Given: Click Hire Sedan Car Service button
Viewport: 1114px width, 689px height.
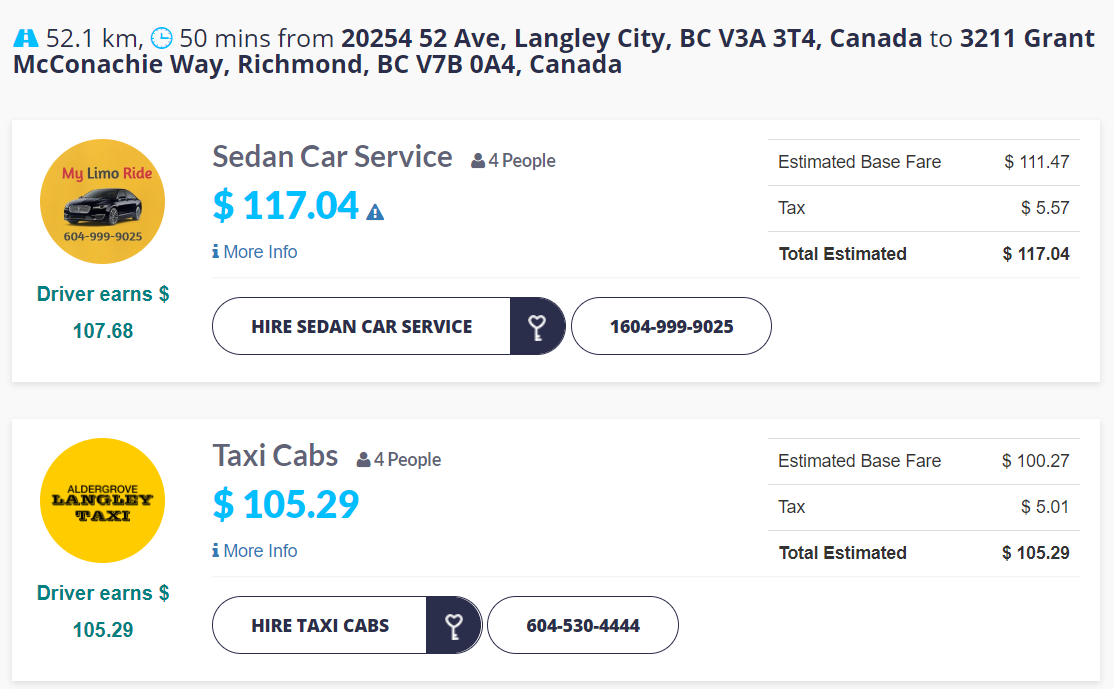Looking at the screenshot, I should click(362, 327).
